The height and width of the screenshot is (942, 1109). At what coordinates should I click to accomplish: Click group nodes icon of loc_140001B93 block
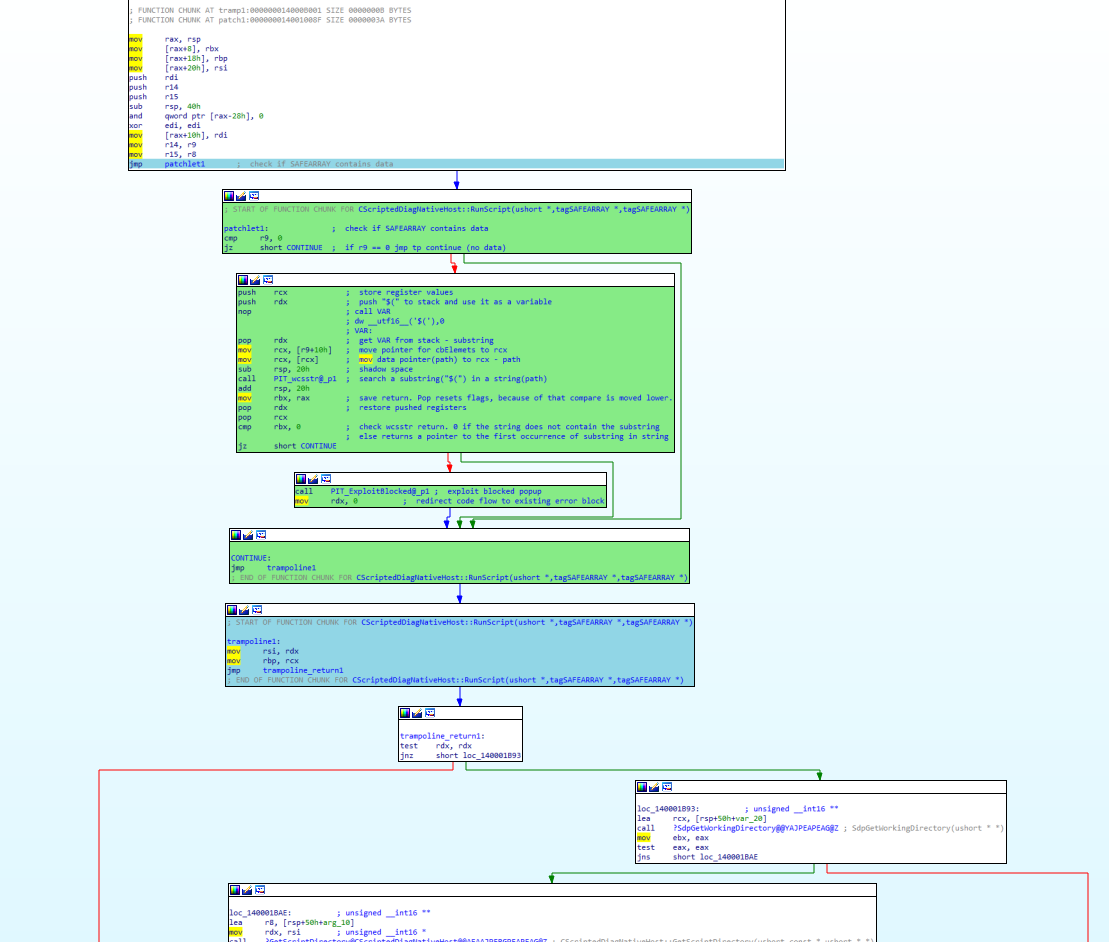click(667, 787)
